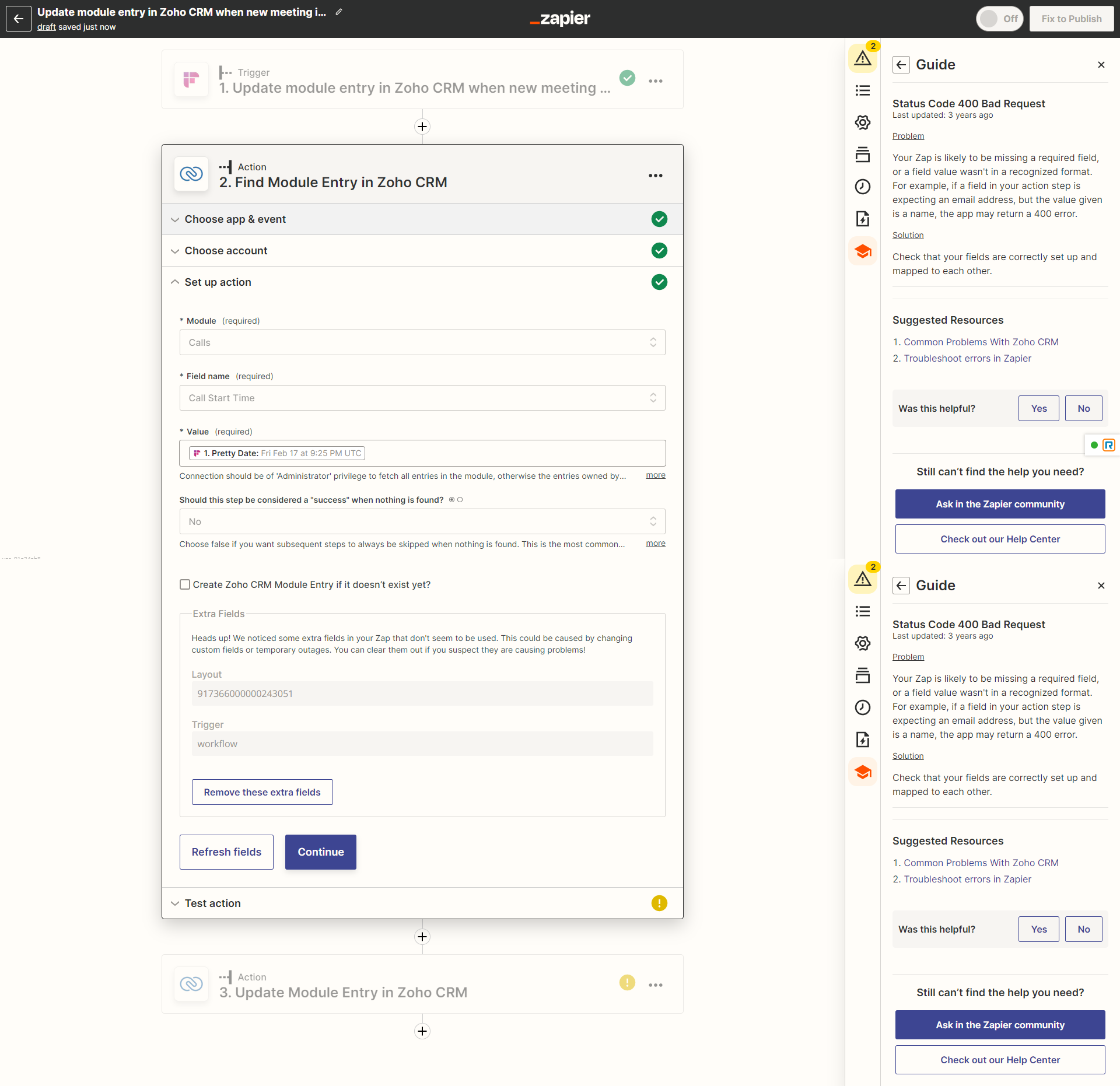Open lower sidebar Zap details file icon
The height and width of the screenshot is (1086, 1120).
click(x=863, y=740)
